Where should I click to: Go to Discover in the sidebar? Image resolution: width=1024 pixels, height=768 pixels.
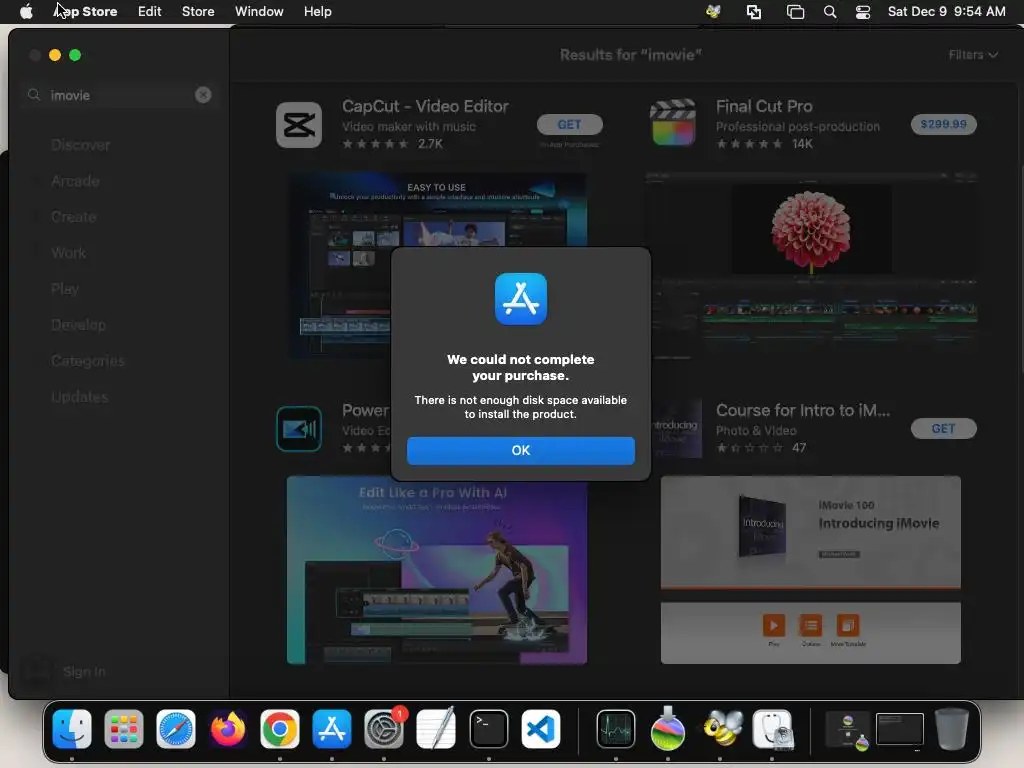pyautogui.click(x=80, y=145)
